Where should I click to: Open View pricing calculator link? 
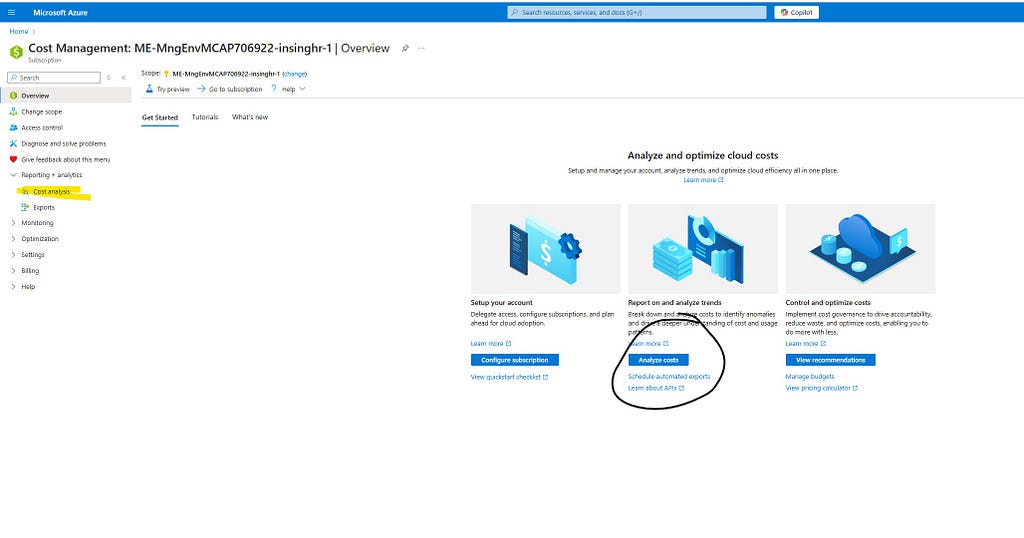coord(822,388)
